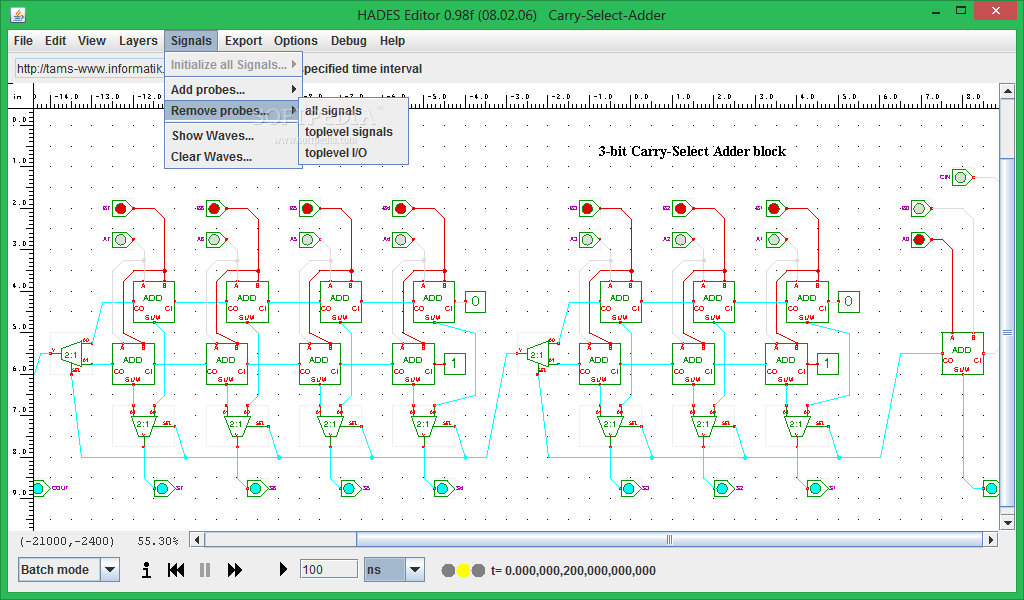This screenshot has height=600, width=1024.
Task: Select the upper ADD block under B7
Action: click(x=153, y=302)
